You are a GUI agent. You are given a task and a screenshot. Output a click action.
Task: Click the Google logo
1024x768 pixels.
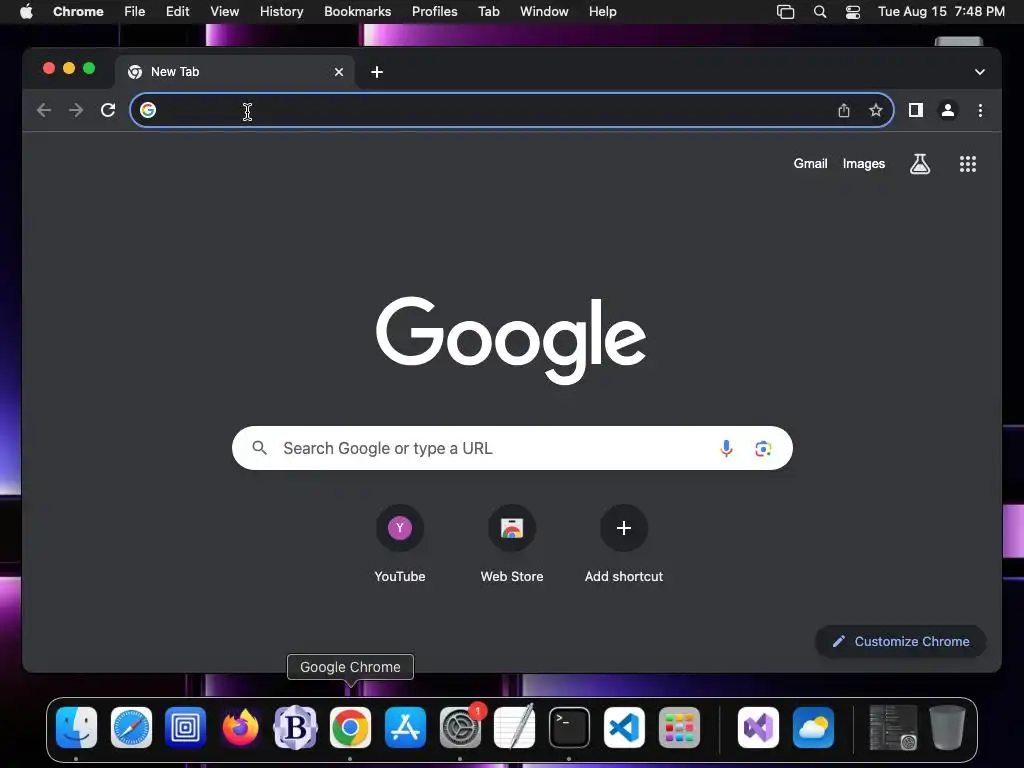coord(511,340)
